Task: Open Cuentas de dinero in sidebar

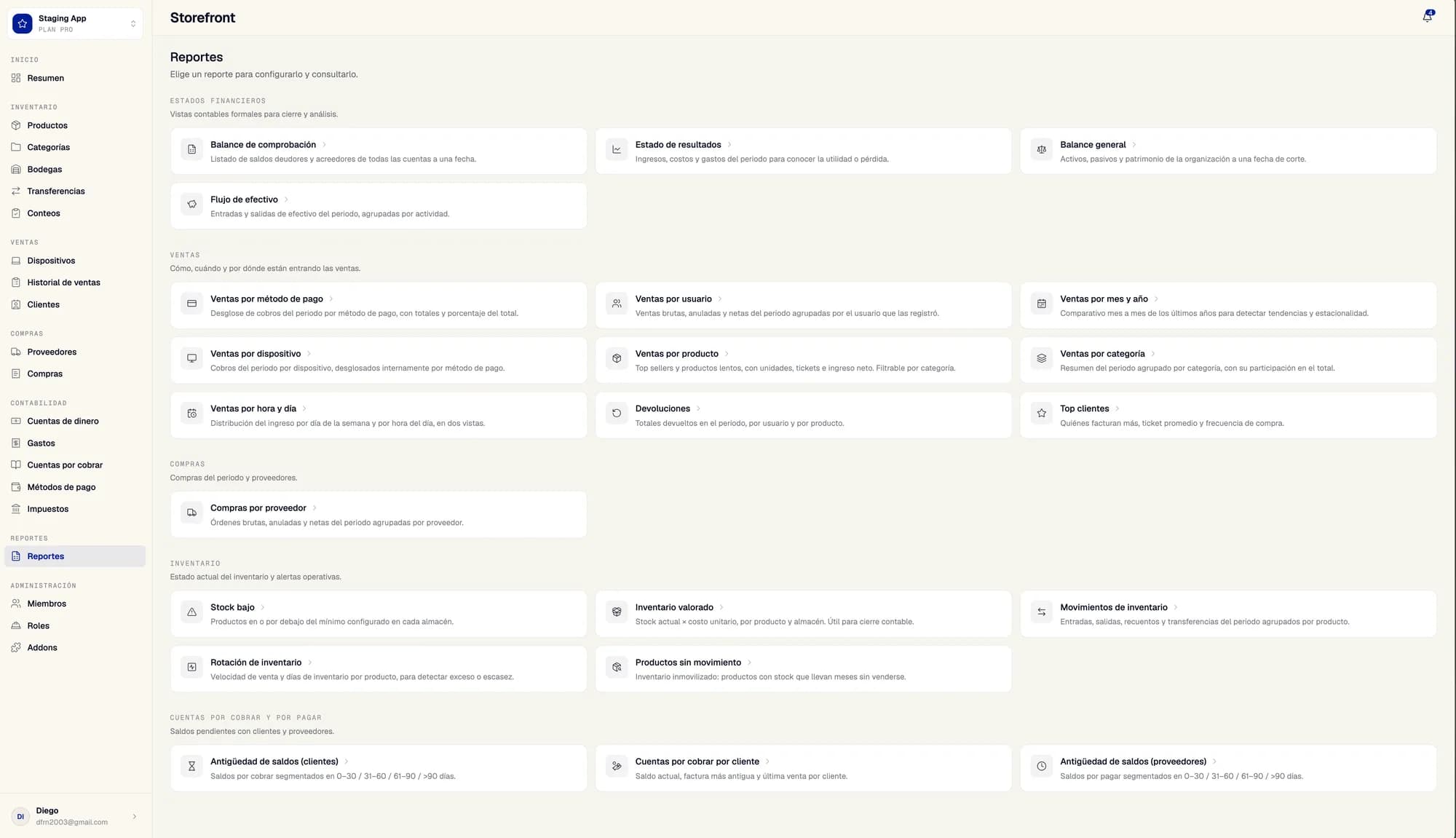Action: pyautogui.click(x=75, y=421)
